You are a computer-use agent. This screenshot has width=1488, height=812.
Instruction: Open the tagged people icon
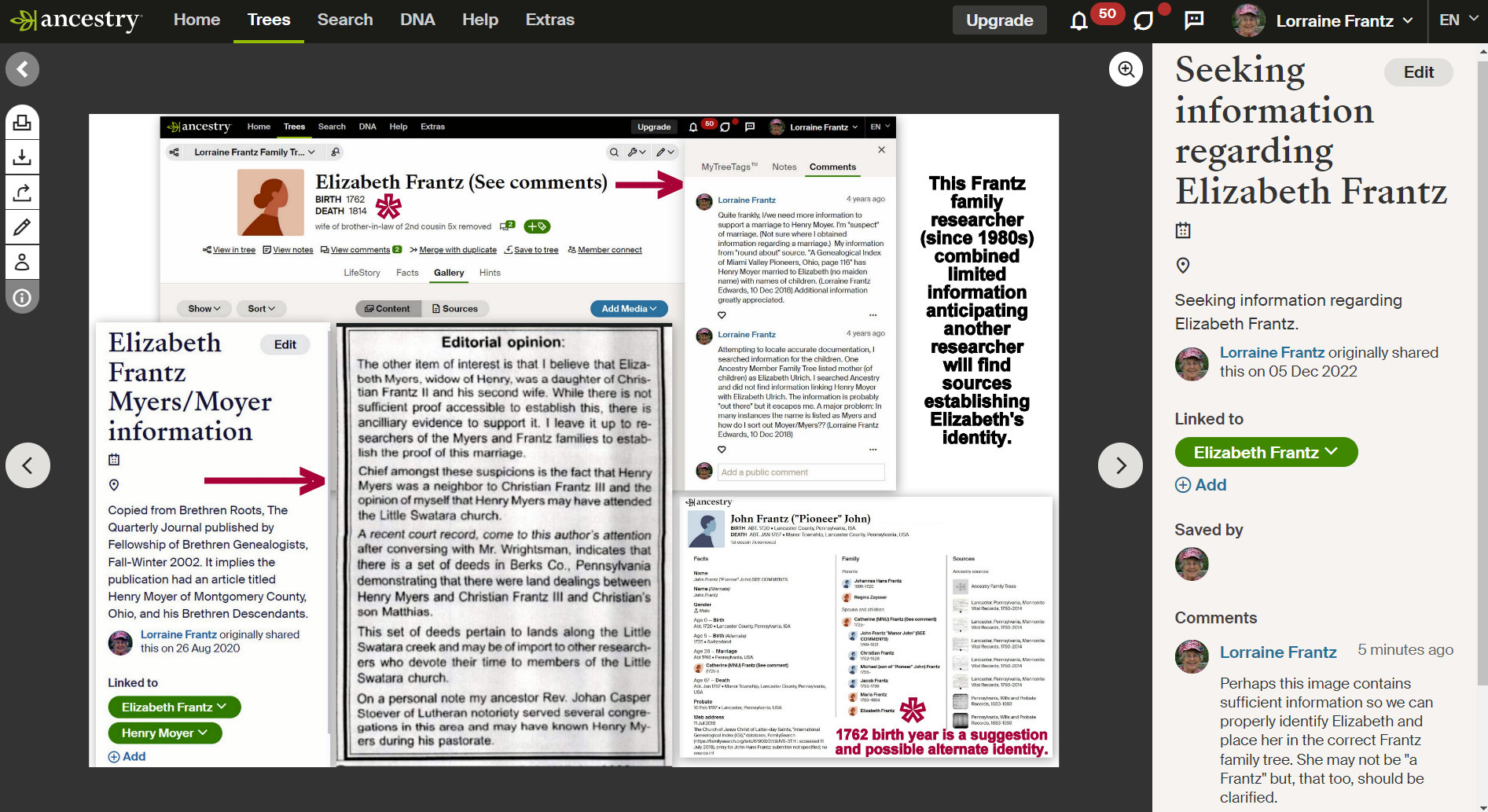point(22,262)
